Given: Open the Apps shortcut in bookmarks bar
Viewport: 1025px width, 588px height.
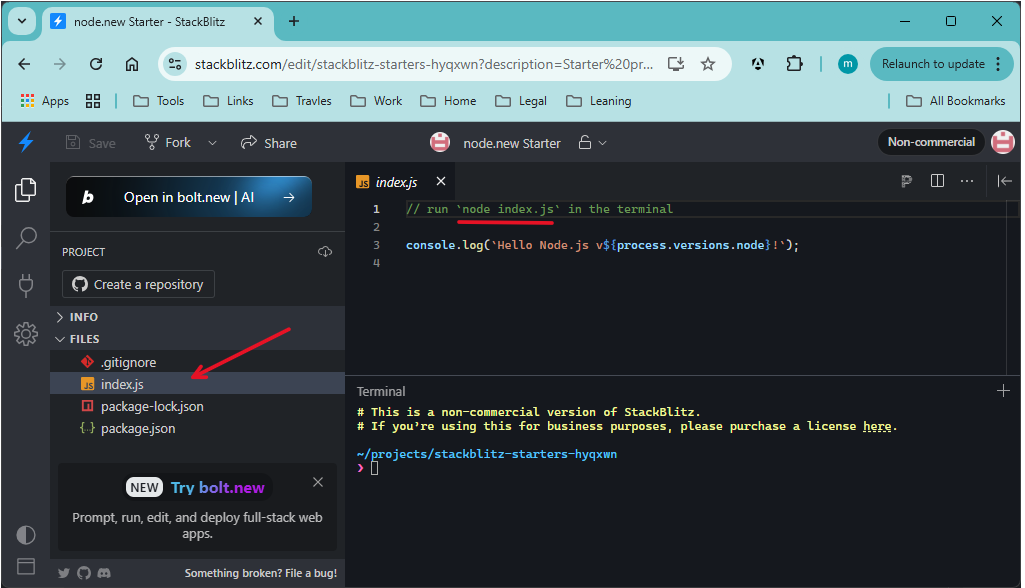Looking at the screenshot, I should (x=44, y=101).
